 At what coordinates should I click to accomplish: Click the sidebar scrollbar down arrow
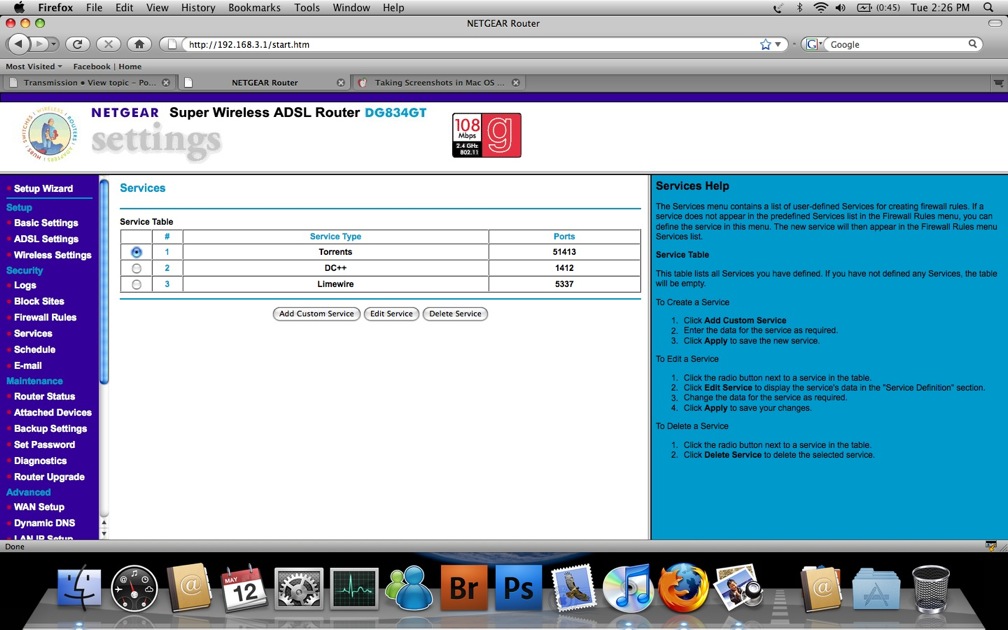pos(104,534)
